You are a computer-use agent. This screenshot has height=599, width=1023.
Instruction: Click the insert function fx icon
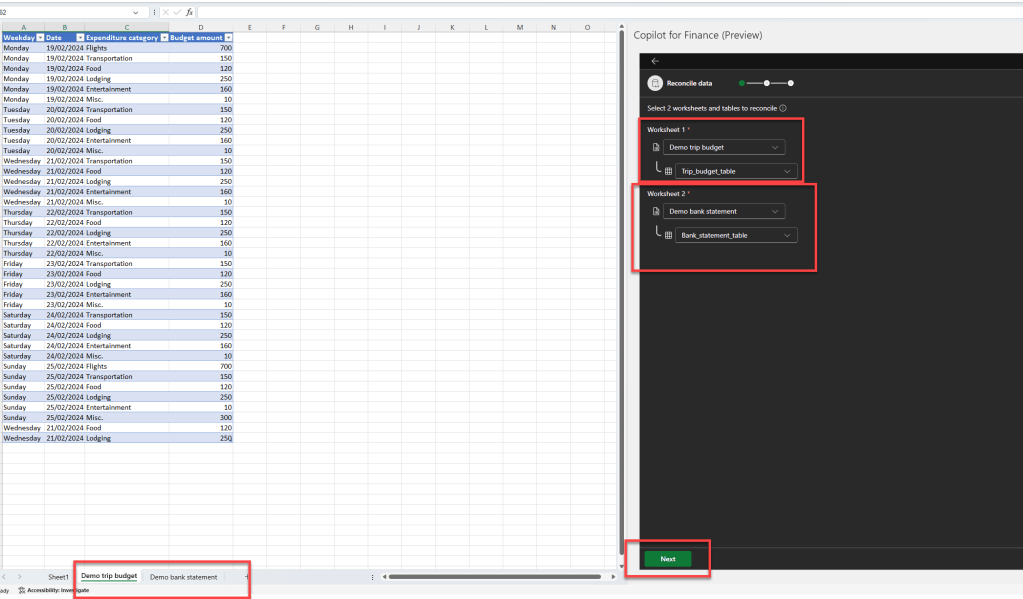tap(189, 12)
